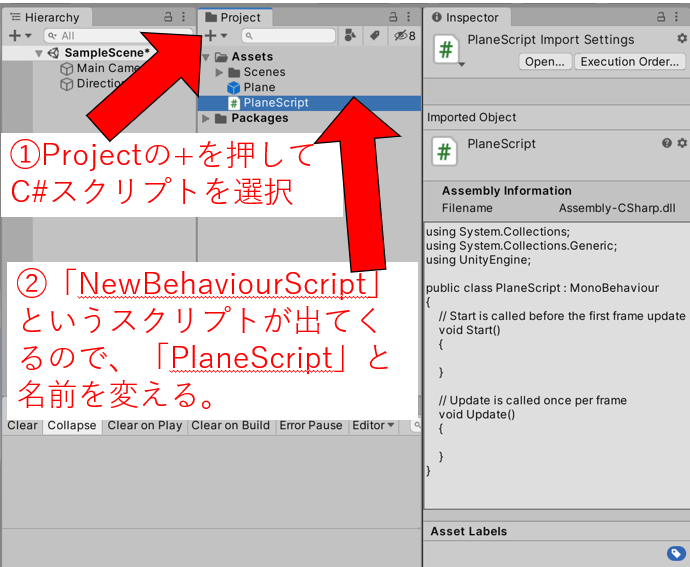690x567 pixels.
Task: Click the Open... button
Action: click(545, 62)
